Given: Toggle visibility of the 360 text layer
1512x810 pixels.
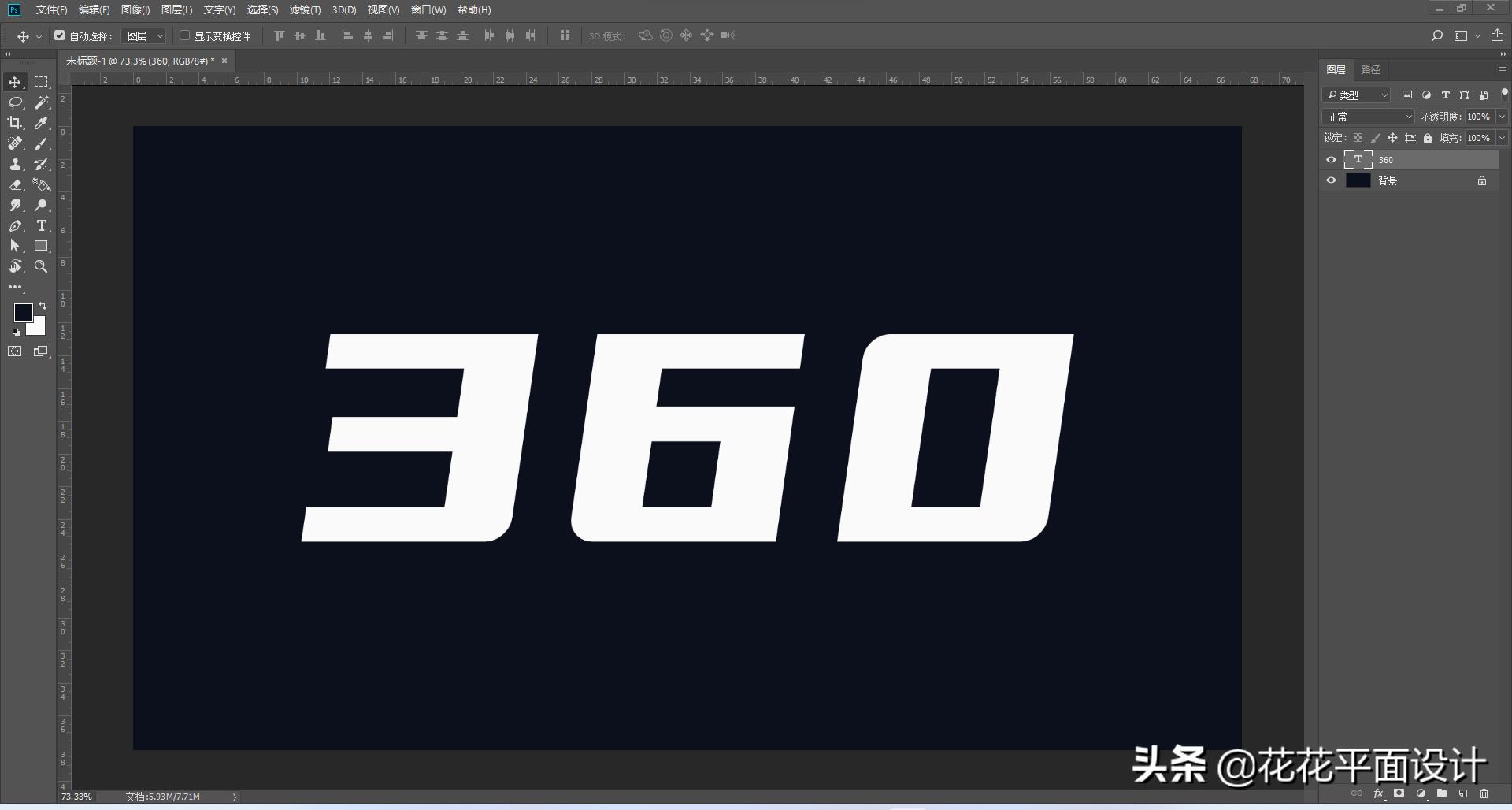Looking at the screenshot, I should [1331, 159].
